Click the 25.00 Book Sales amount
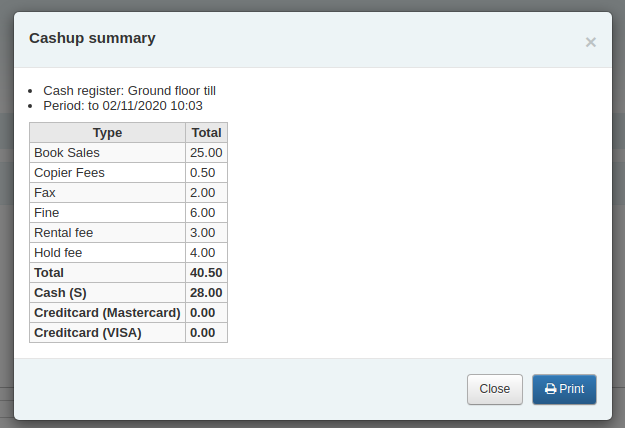This screenshot has height=428, width=625. pos(205,153)
